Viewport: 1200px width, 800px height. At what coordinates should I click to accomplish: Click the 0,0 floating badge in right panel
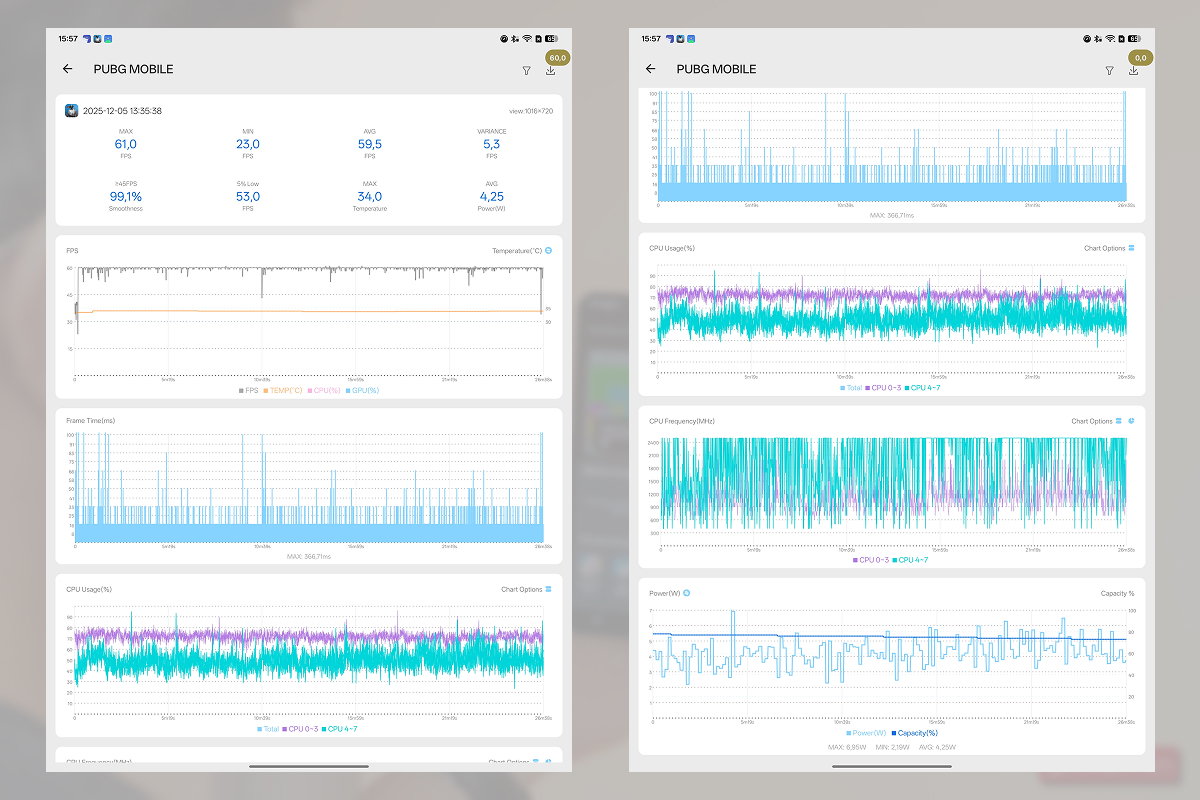coord(1140,58)
